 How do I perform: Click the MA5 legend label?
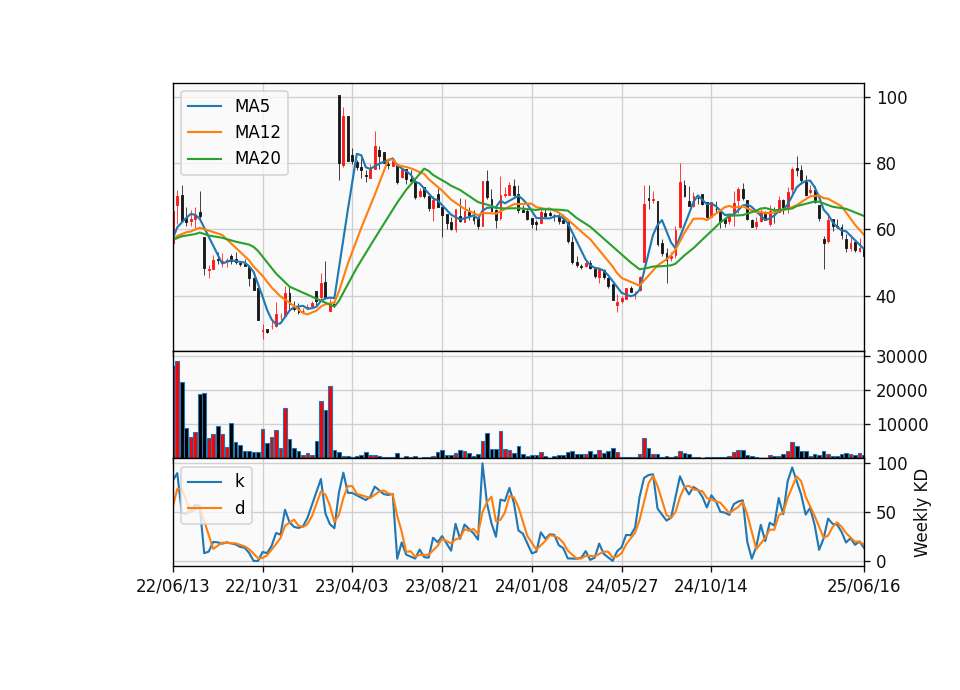[252, 106]
